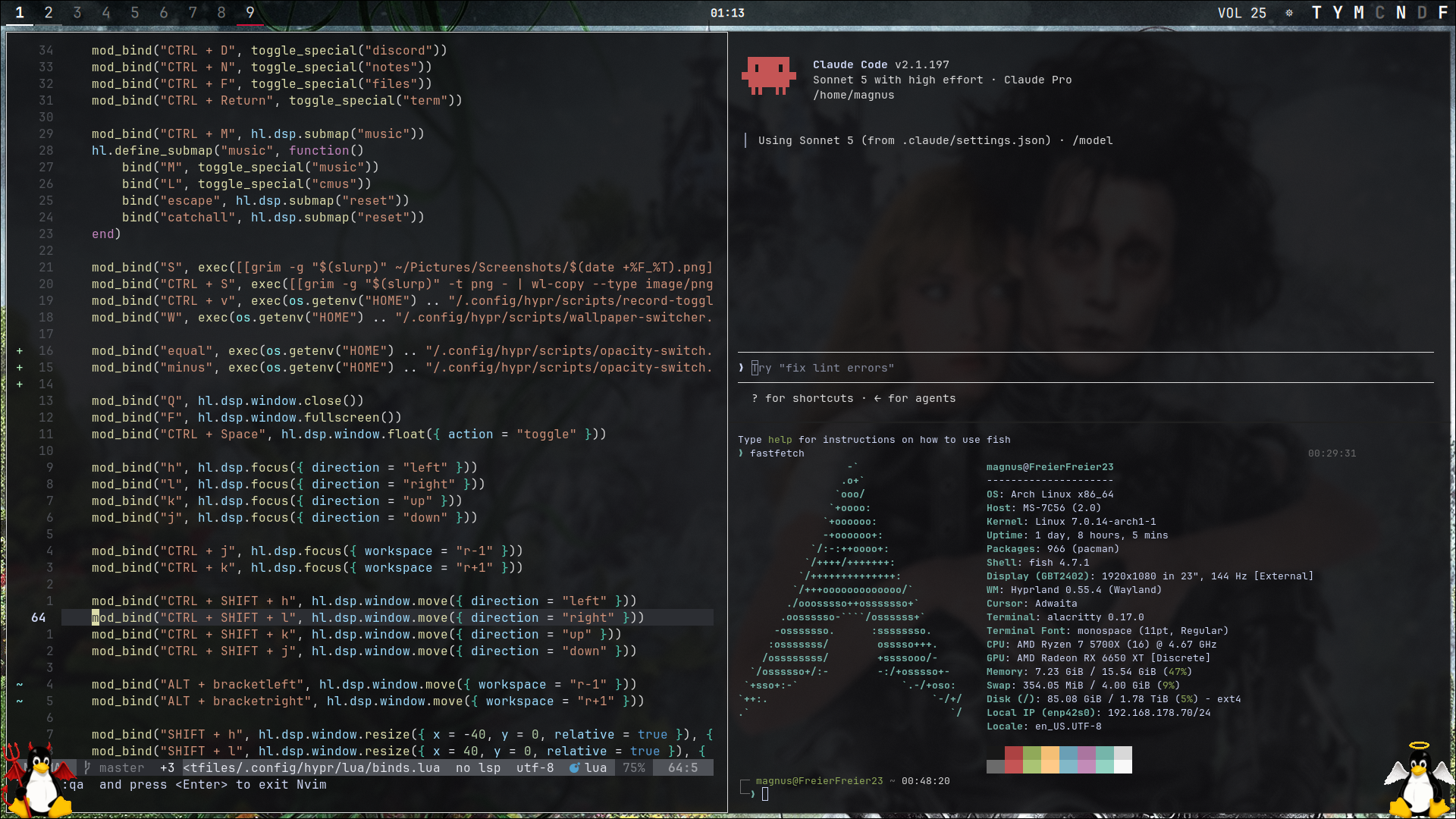Click "/model" in Claude Code notice

point(1093,140)
